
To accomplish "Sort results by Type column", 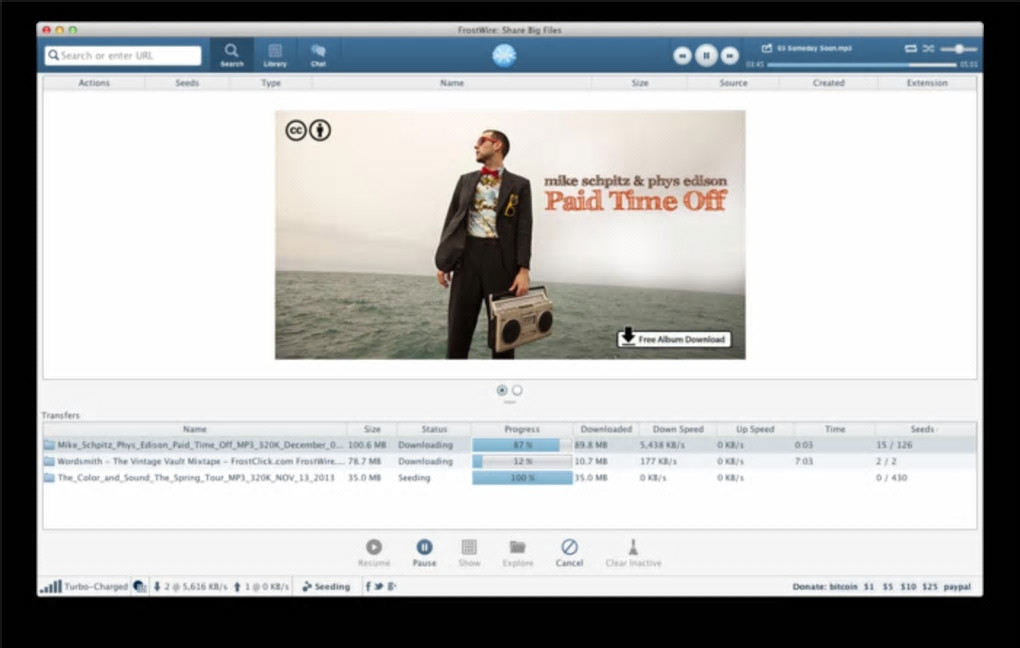I will [x=271, y=83].
